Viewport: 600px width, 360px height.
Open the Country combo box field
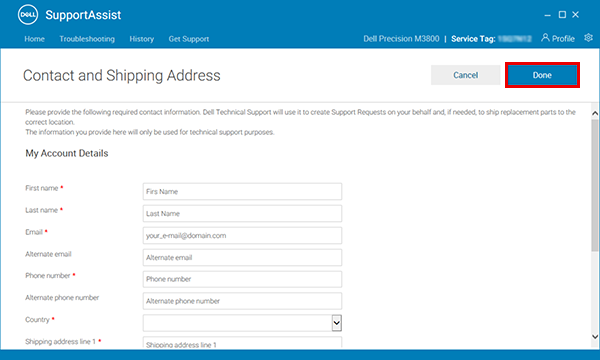[x=242, y=323]
